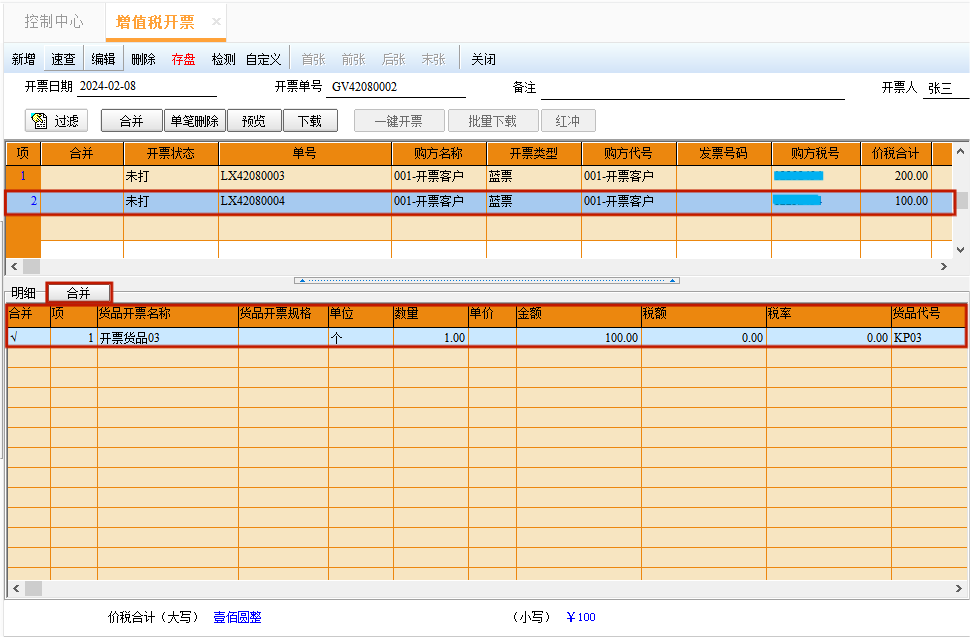Click the 单号 column header
The height and width of the screenshot is (637, 970).
305,153
